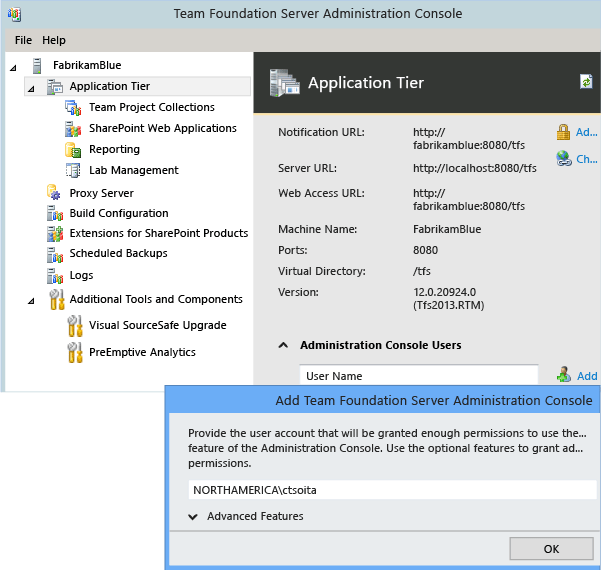Viewport: 601px width, 570px height.
Task: Click the add user icon beside Add
Action: [564, 375]
